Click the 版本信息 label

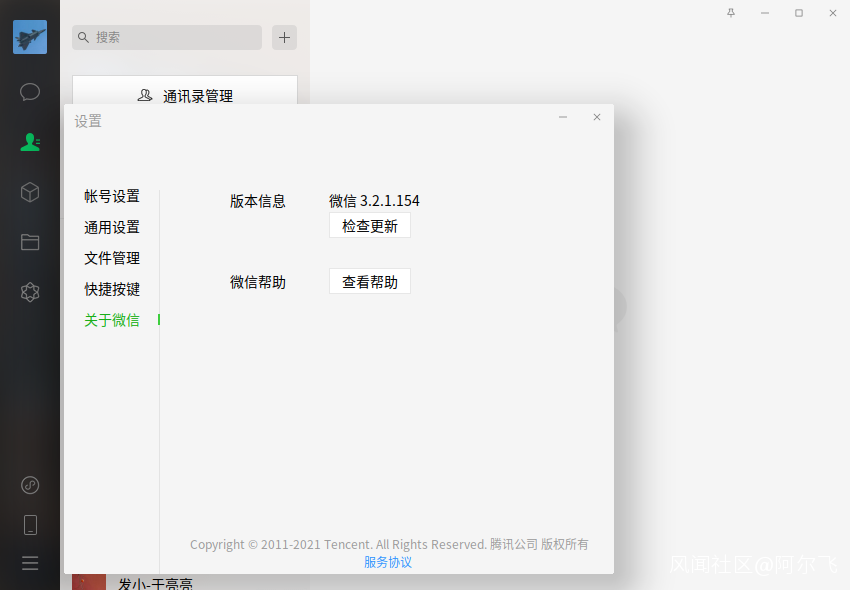click(x=257, y=201)
